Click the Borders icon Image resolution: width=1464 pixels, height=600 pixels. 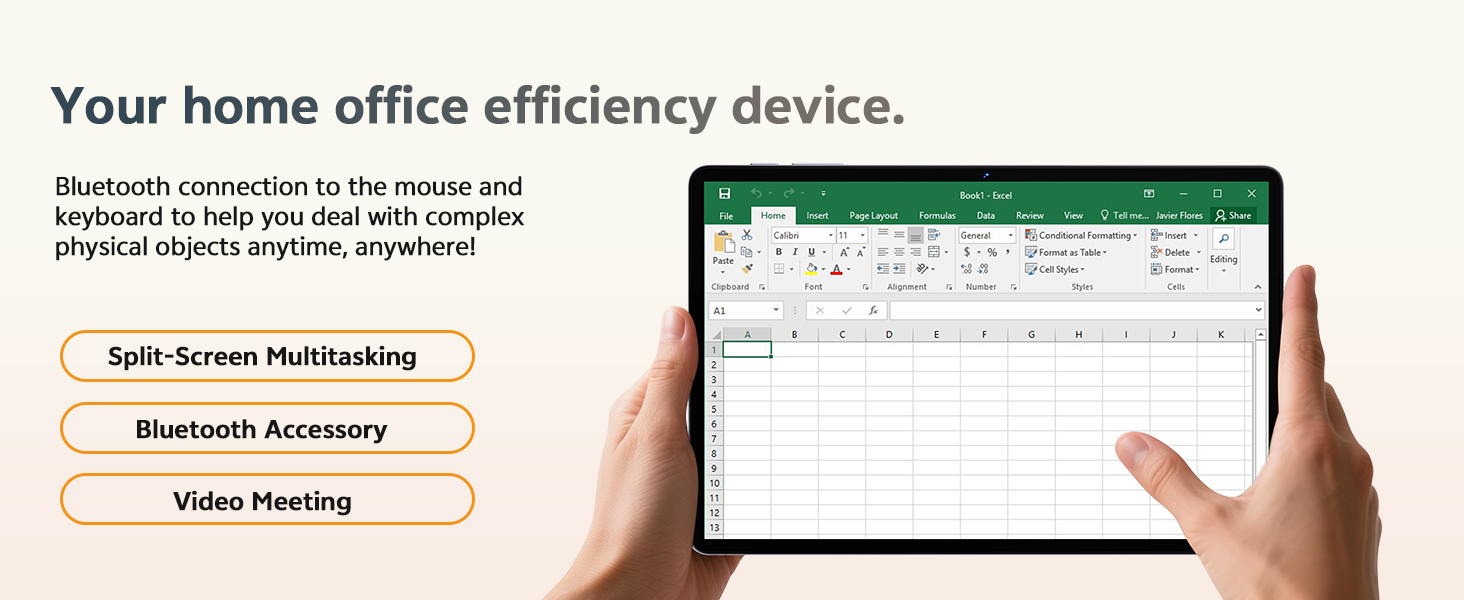coord(779,269)
